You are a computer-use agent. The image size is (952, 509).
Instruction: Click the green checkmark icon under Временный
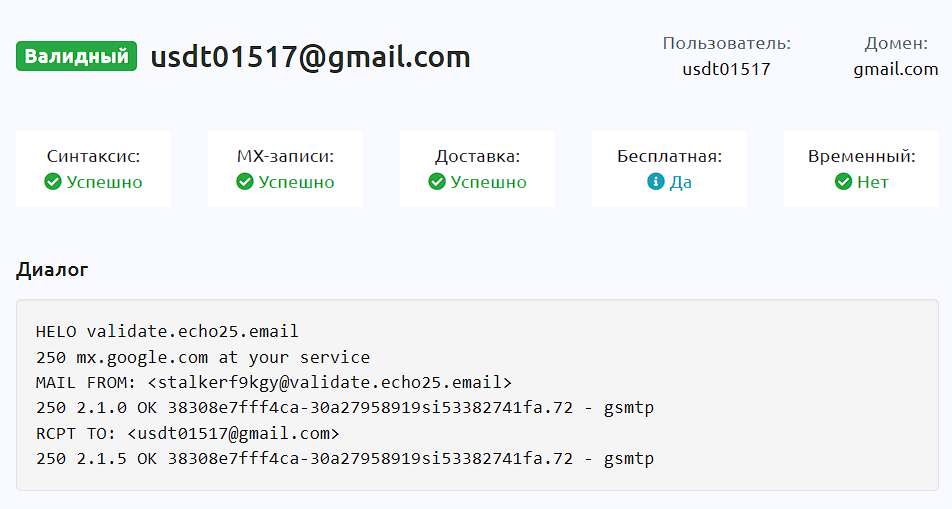pyautogui.click(x=843, y=182)
